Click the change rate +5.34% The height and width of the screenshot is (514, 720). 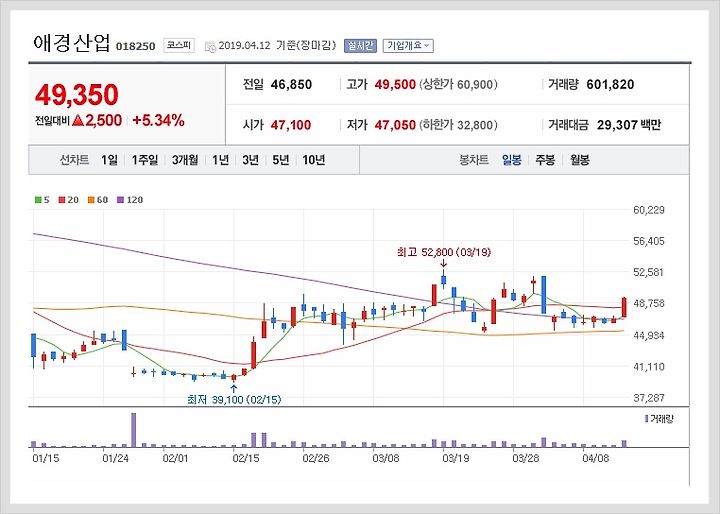pos(158,120)
